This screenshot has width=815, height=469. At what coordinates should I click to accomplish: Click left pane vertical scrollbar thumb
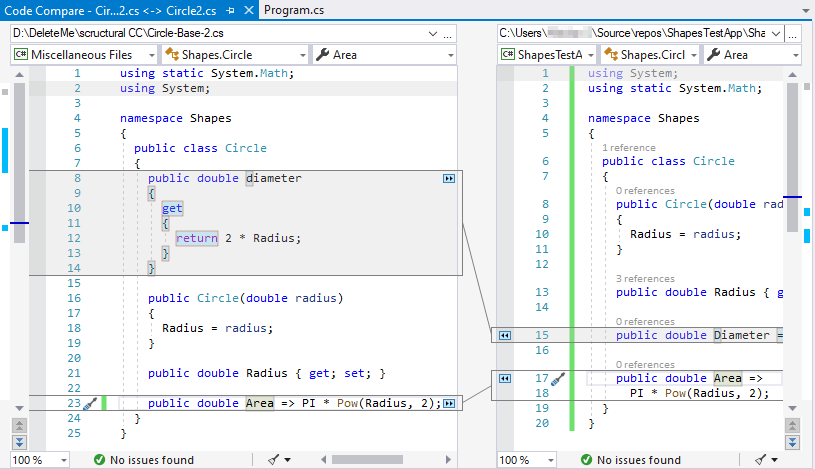point(19,163)
